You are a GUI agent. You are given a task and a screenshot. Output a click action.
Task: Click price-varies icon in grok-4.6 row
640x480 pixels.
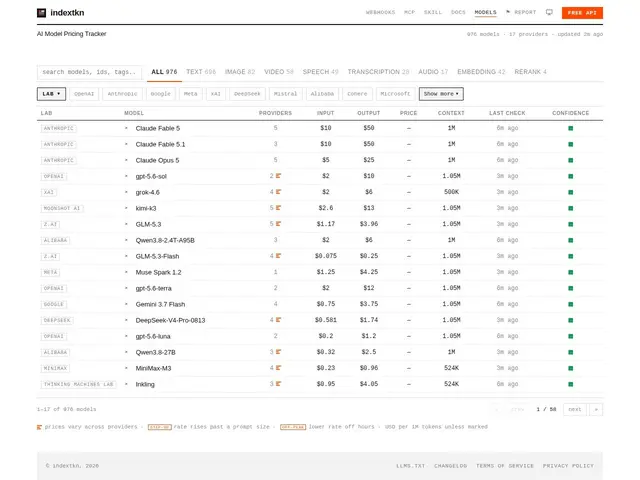coord(278,192)
